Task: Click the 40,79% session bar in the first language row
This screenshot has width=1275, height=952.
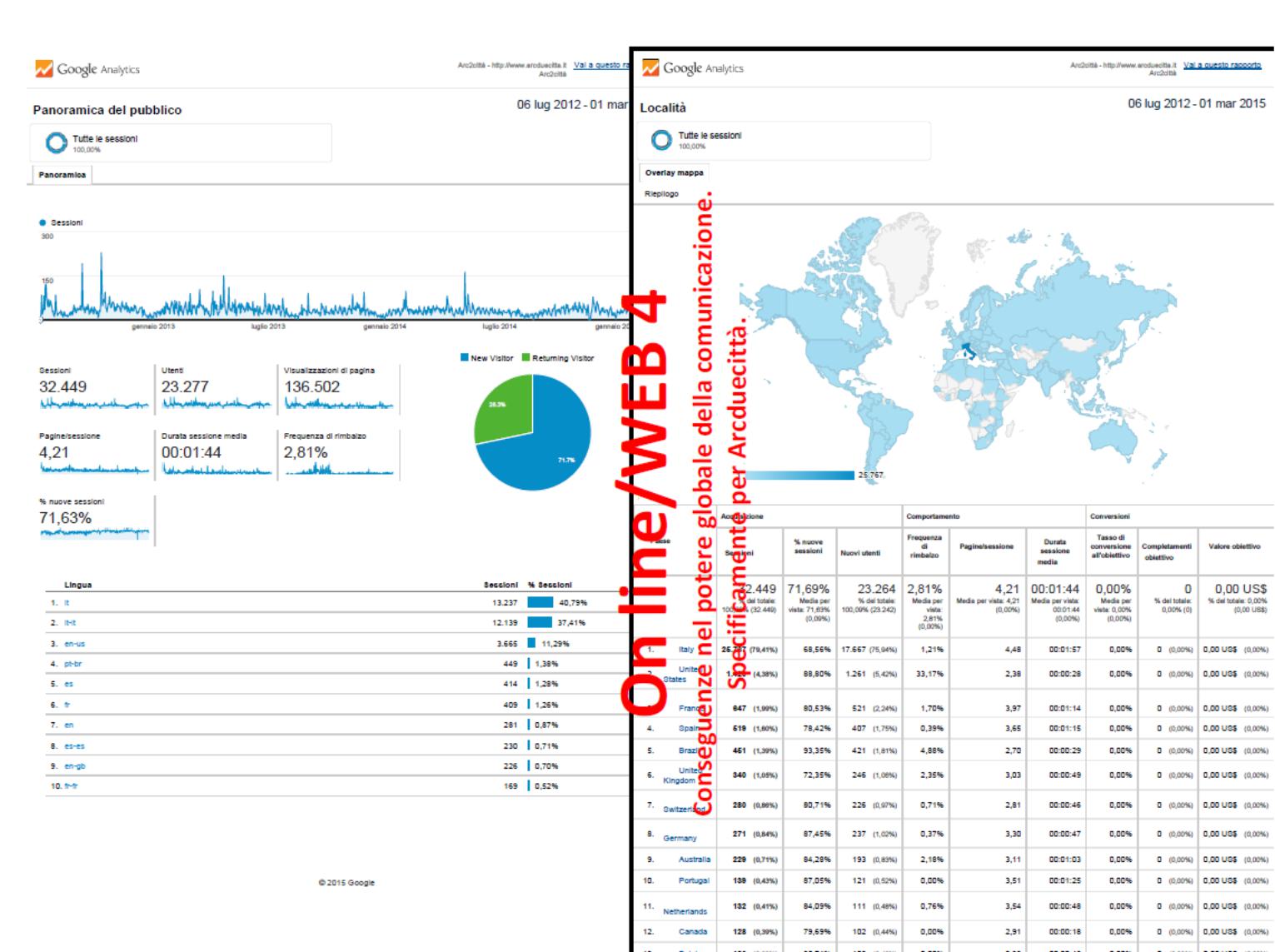Action: tap(540, 602)
